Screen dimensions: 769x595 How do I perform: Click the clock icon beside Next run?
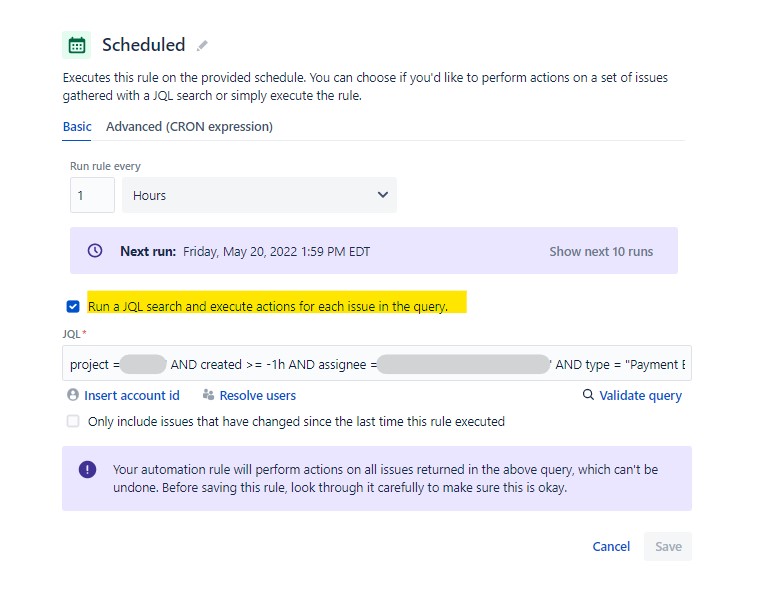click(x=95, y=251)
